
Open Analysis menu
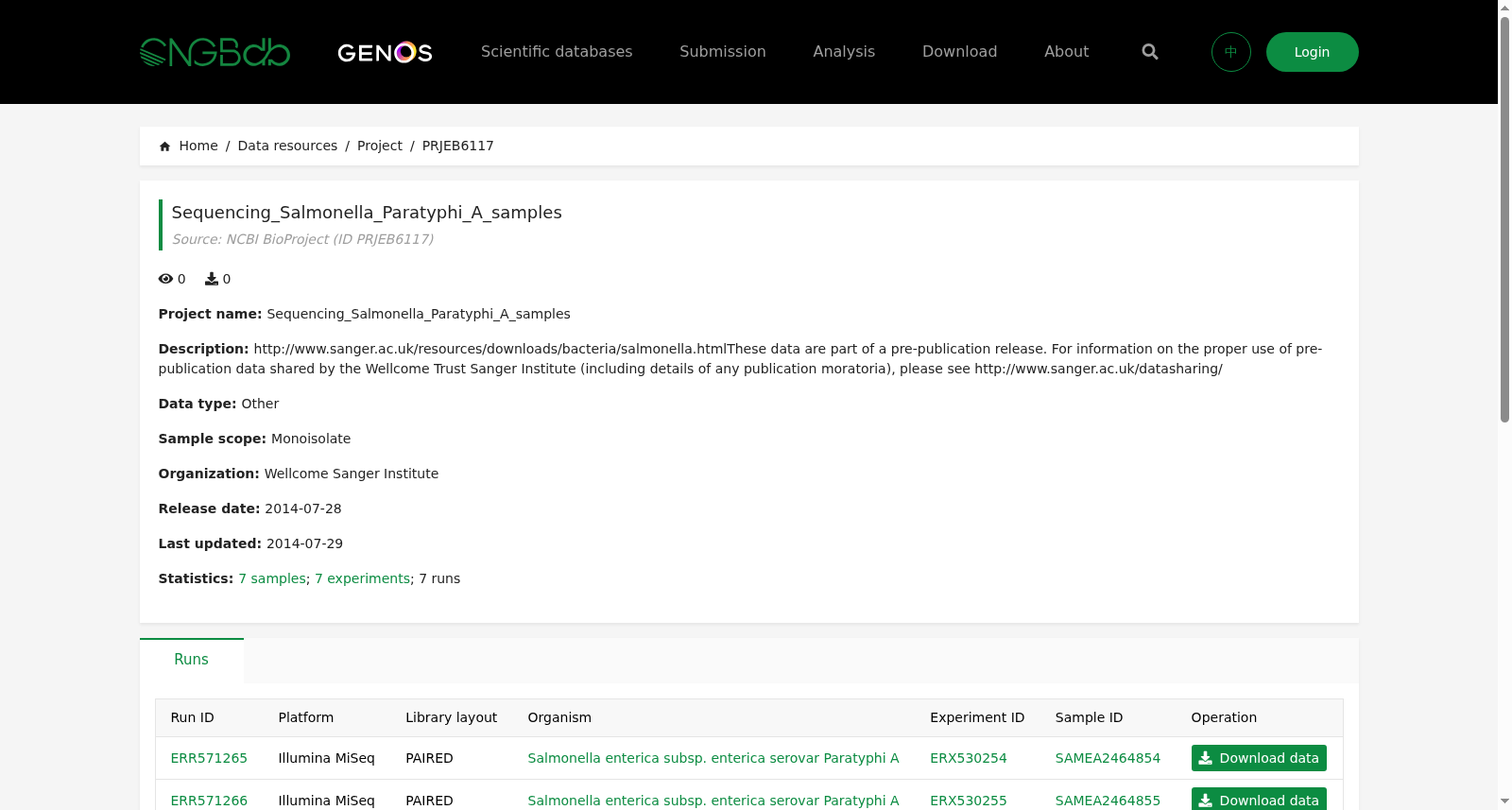(844, 52)
